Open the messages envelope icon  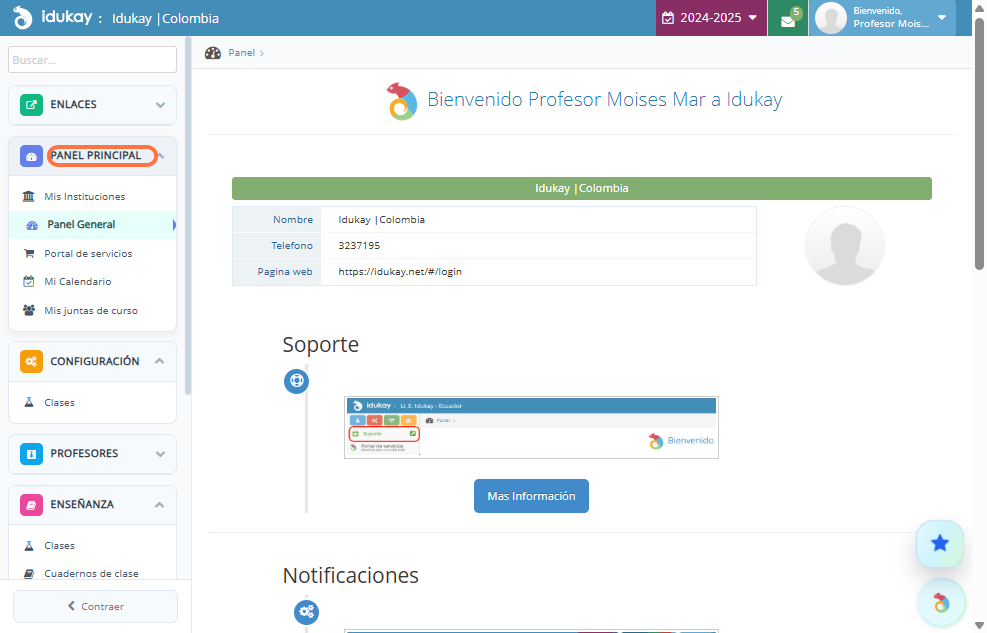pos(787,21)
